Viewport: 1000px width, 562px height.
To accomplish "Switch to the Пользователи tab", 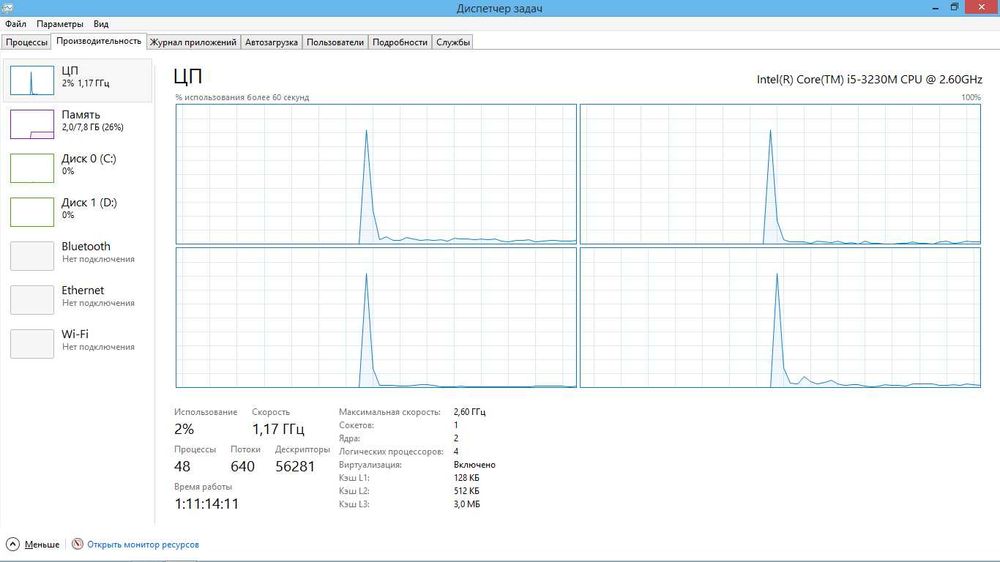I will (335, 42).
